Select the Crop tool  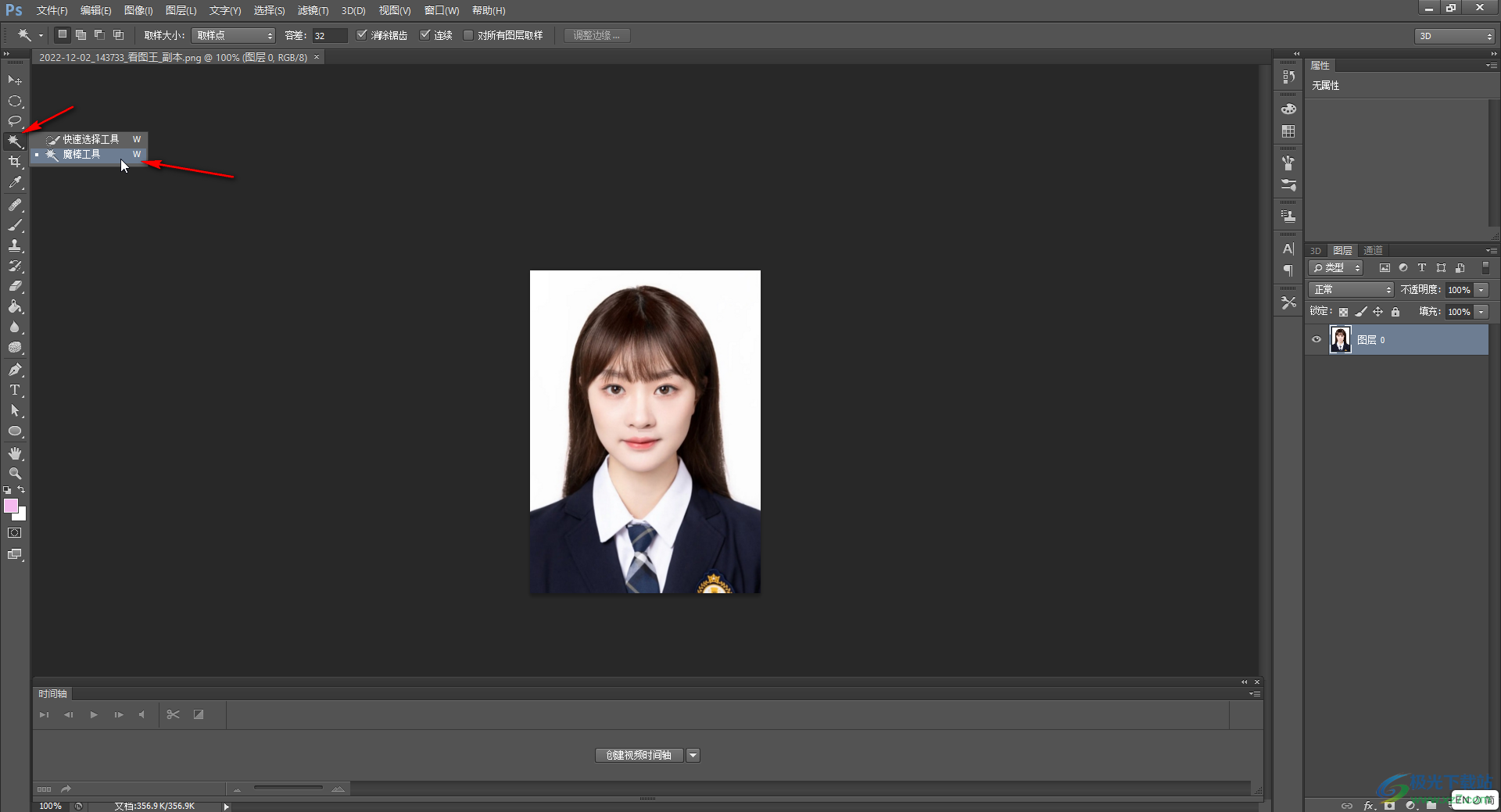(15, 162)
